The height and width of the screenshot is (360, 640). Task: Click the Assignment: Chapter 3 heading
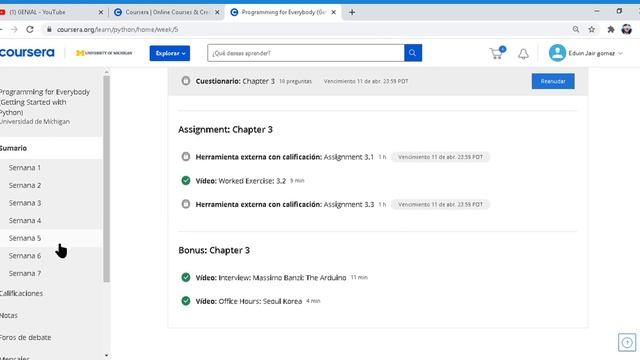pyautogui.click(x=225, y=129)
